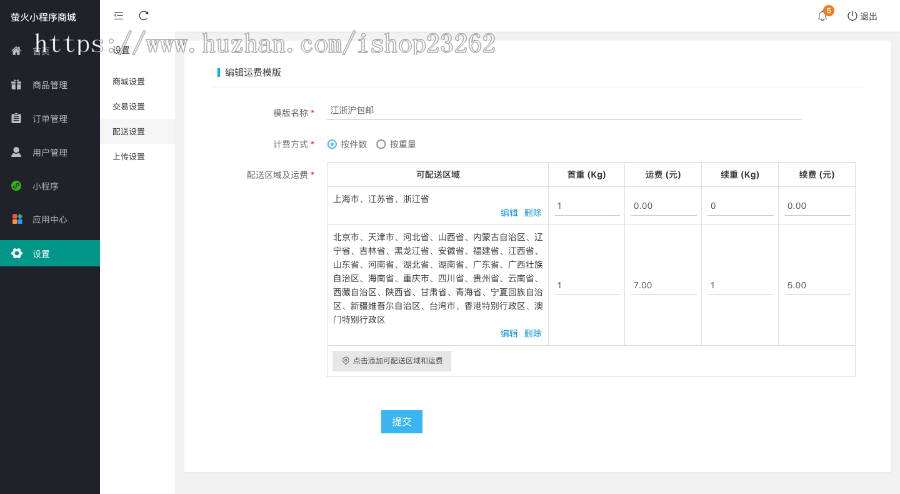Click 编辑运费模版 page heading
The image size is (900, 494).
(x=253, y=72)
